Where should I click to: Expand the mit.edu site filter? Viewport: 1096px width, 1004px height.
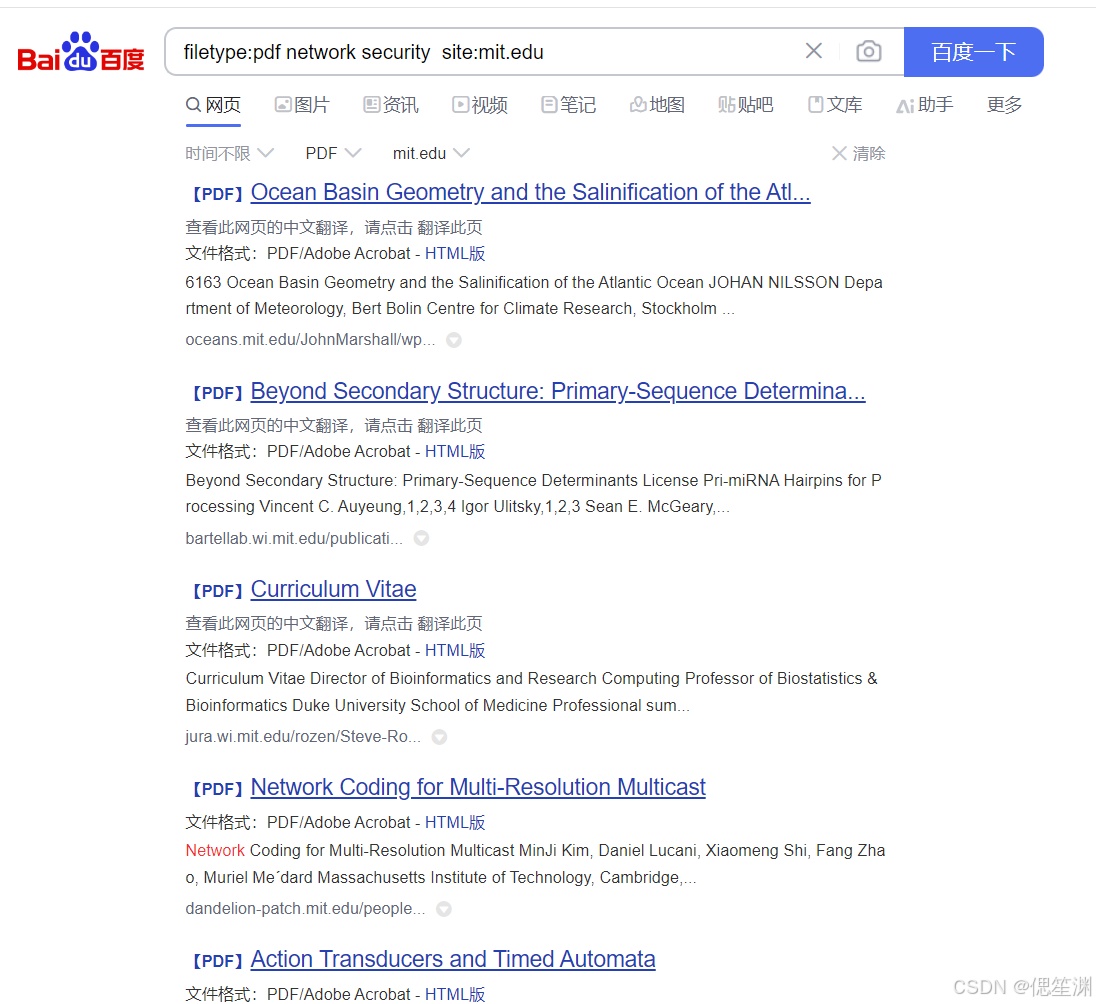click(x=431, y=153)
